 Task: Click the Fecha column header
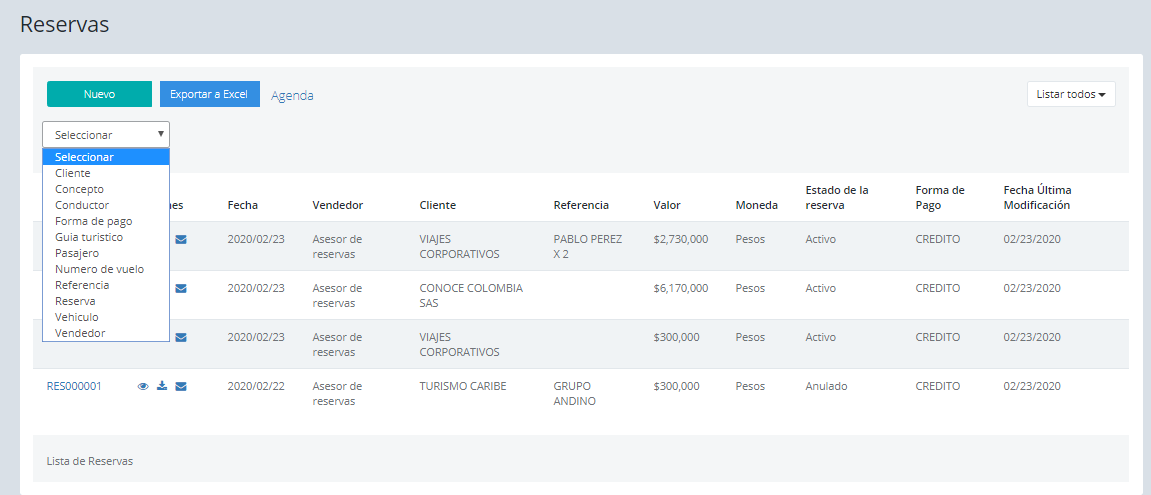point(242,205)
